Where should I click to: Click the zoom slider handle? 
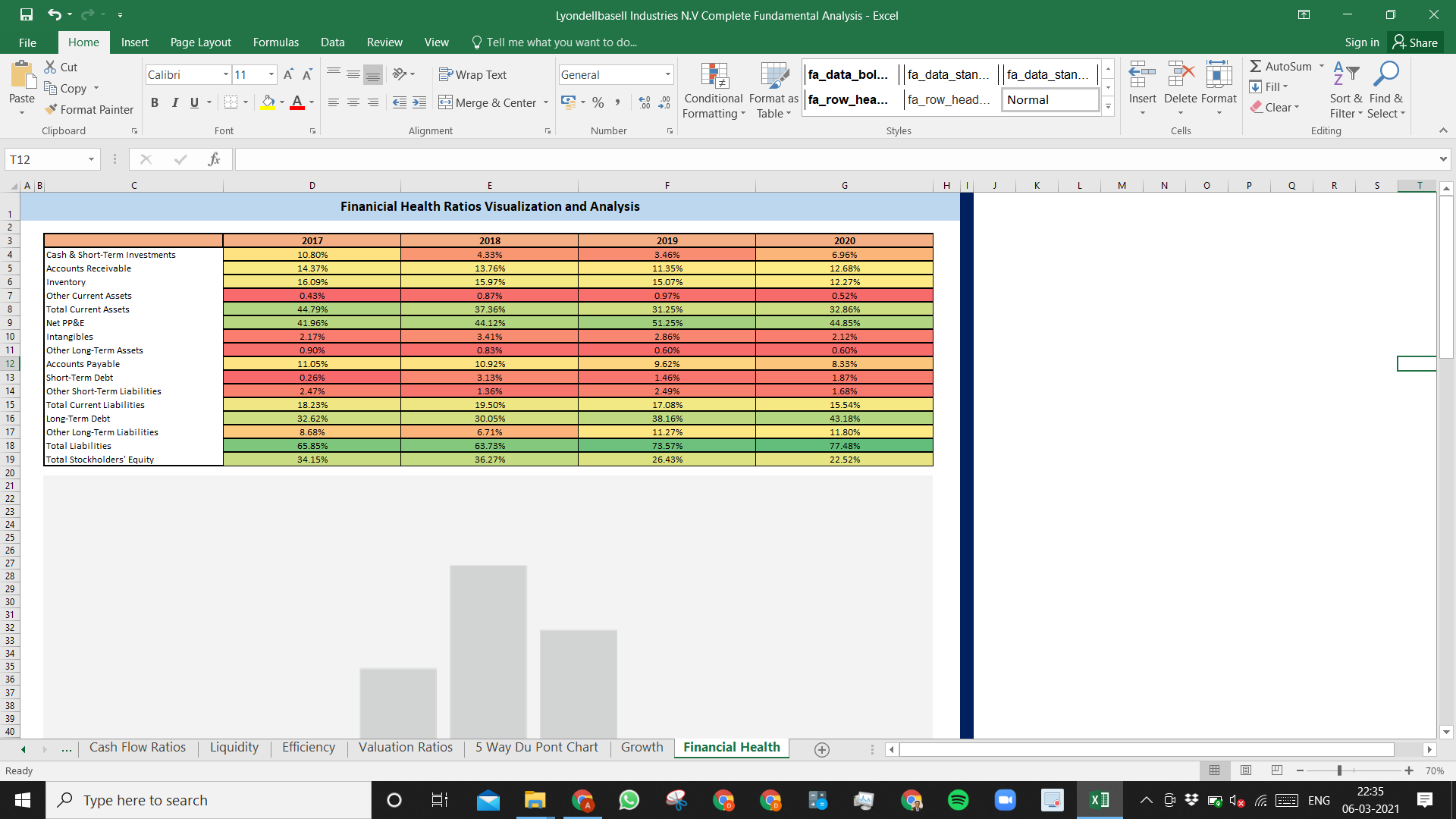(x=1339, y=770)
